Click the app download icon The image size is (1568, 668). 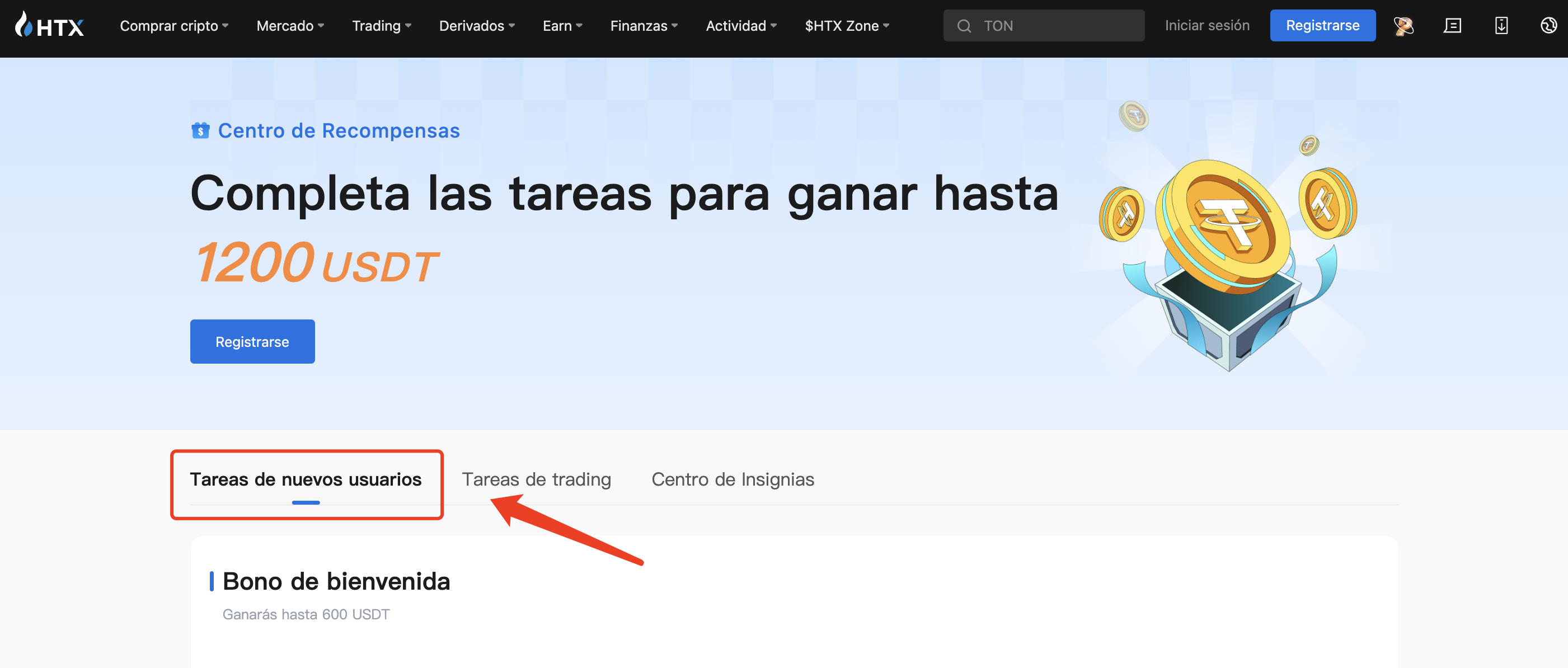[1501, 26]
